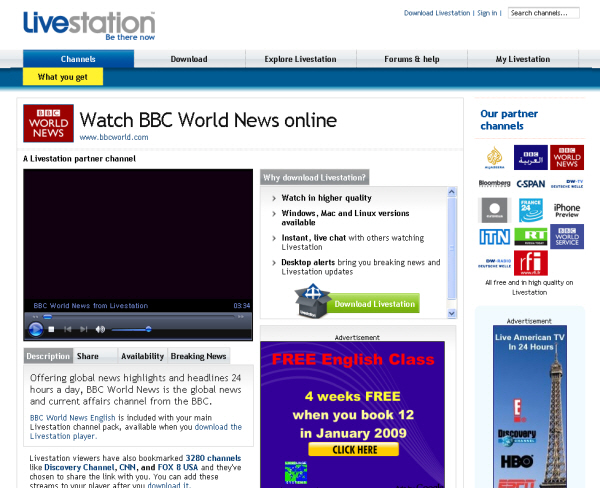Open the Live American TV advertisement
Image resolution: width=600 pixels, height=488 pixels.
(x=530, y=406)
